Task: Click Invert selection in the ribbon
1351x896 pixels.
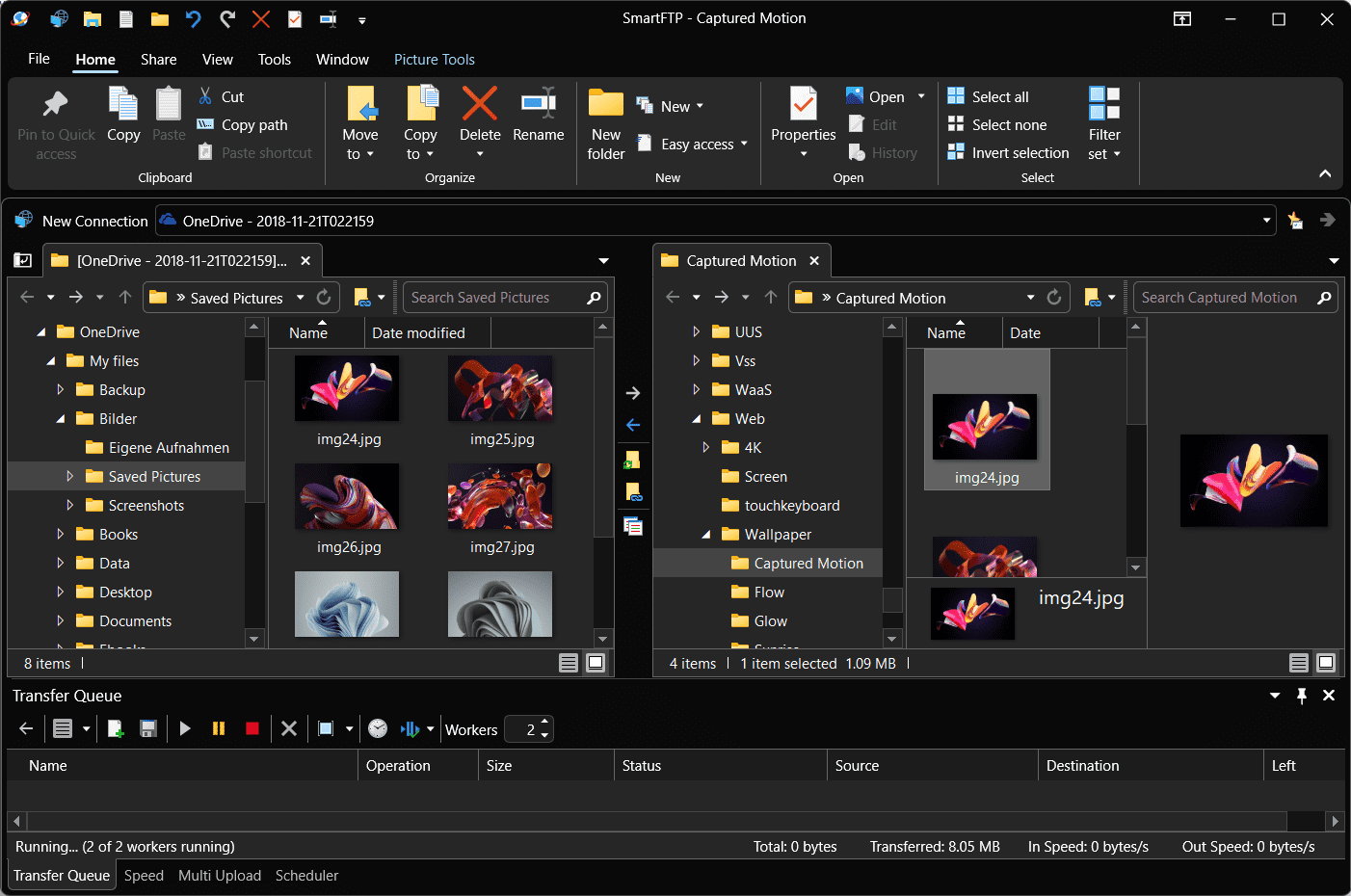Action: pos(1009,152)
